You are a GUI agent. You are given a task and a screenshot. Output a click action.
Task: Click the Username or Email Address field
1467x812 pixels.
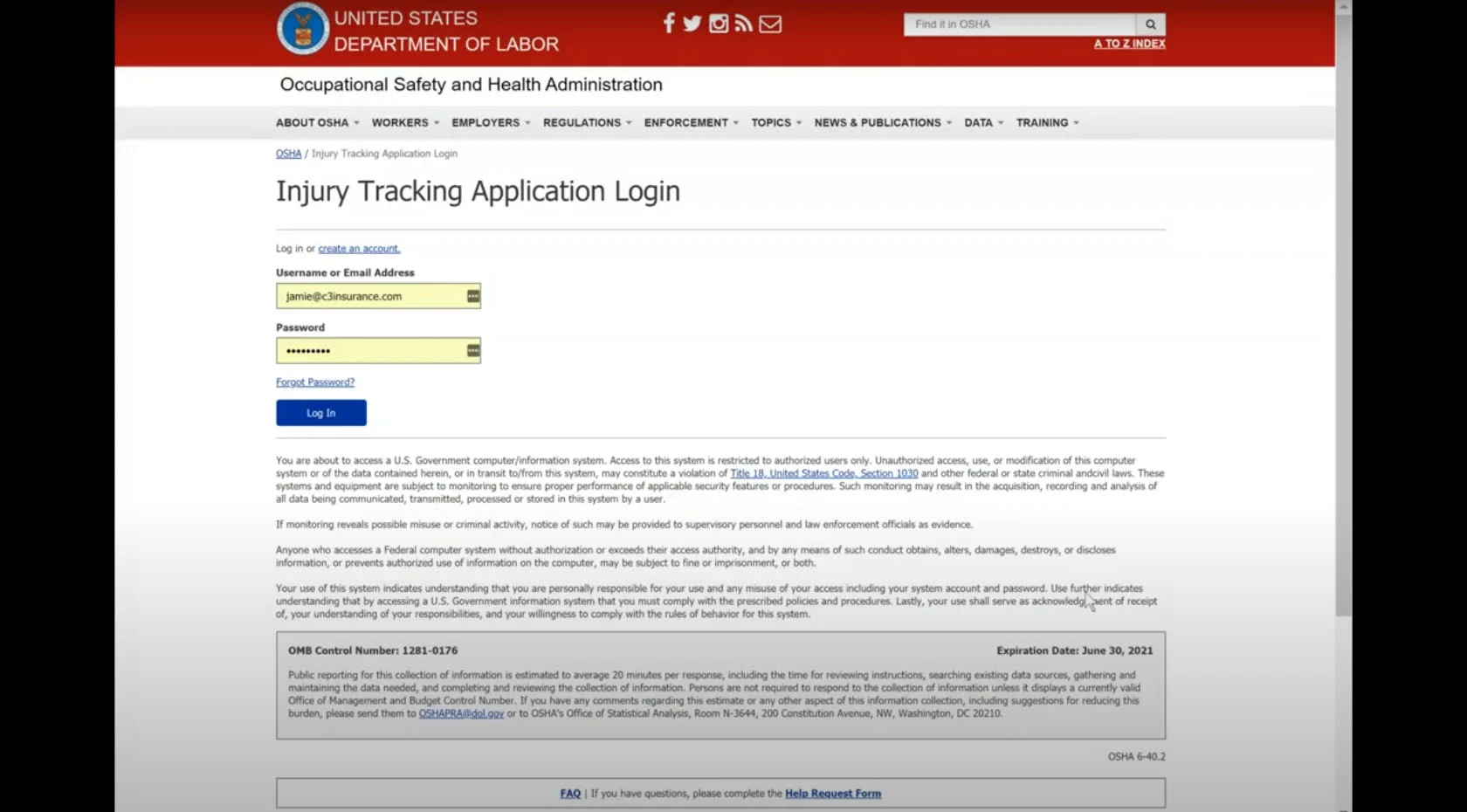pos(378,296)
